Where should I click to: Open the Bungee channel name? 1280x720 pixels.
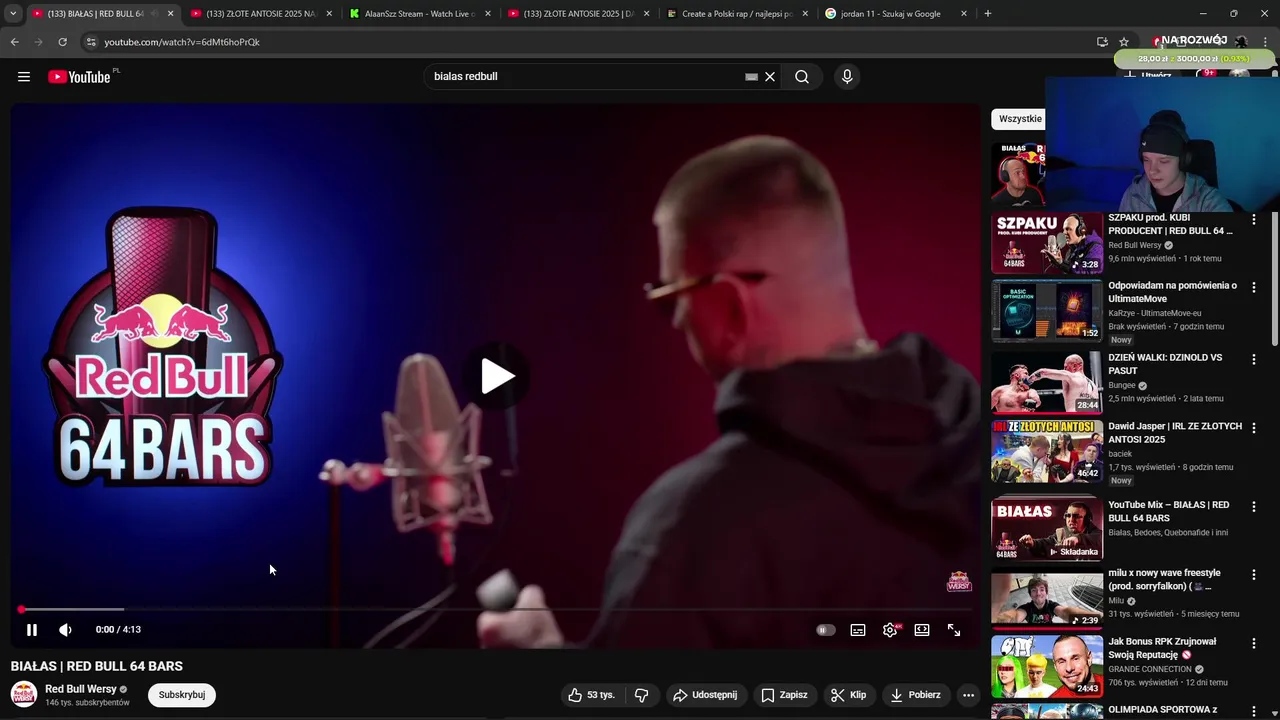click(1122, 385)
